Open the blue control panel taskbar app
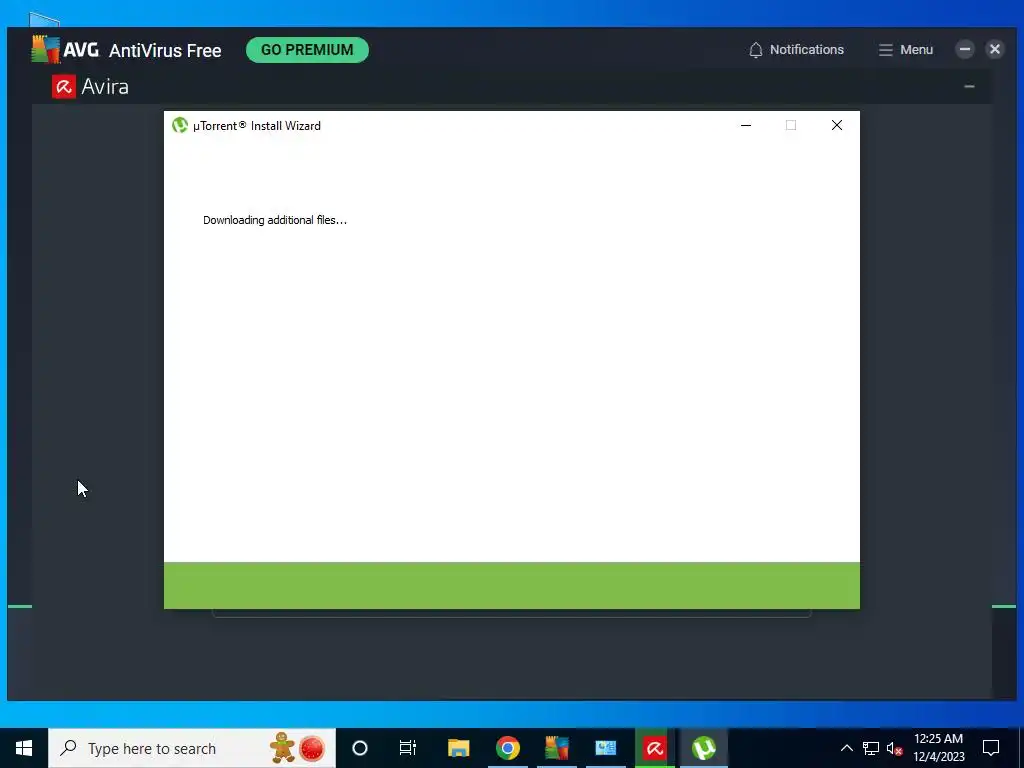 click(x=605, y=748)
